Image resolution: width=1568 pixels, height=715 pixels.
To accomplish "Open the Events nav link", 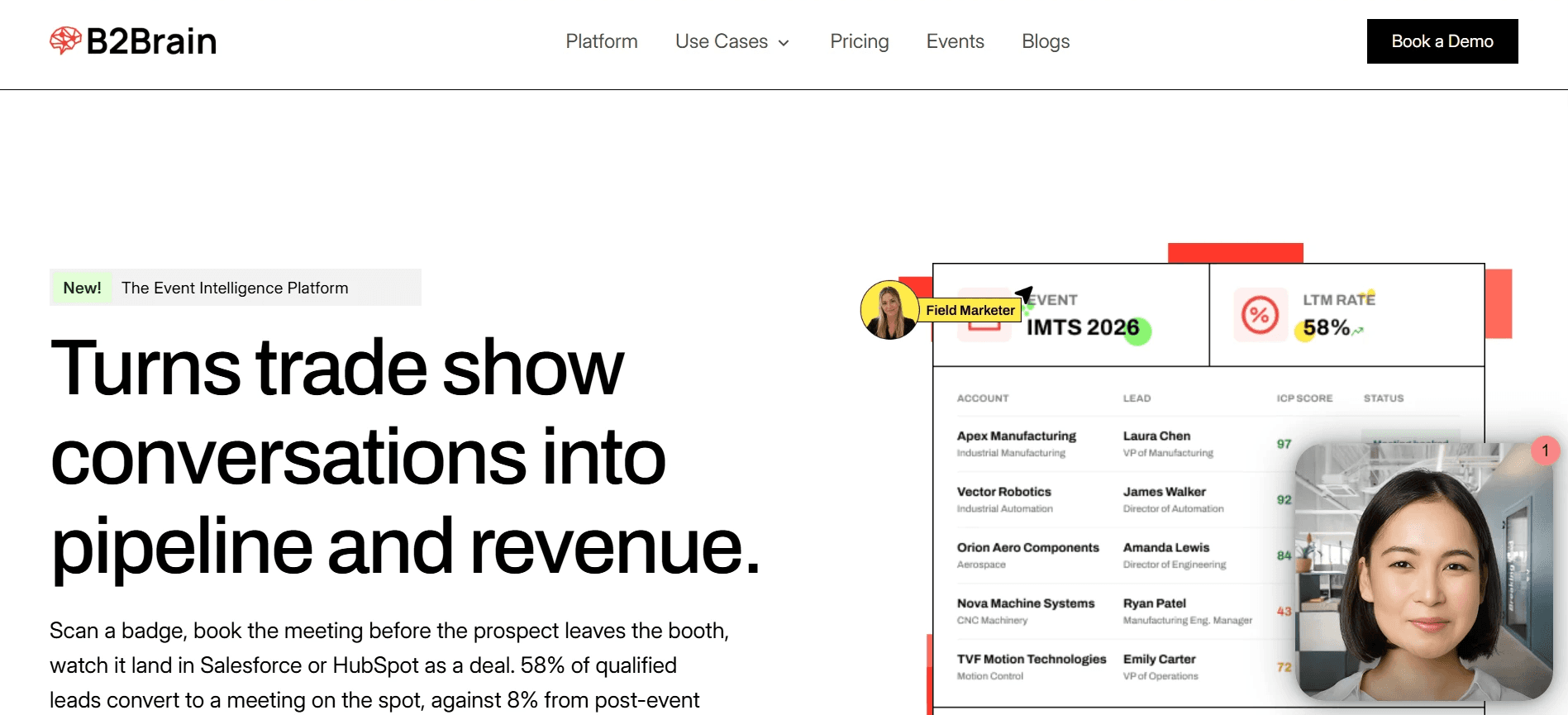I will coord(956,41).
